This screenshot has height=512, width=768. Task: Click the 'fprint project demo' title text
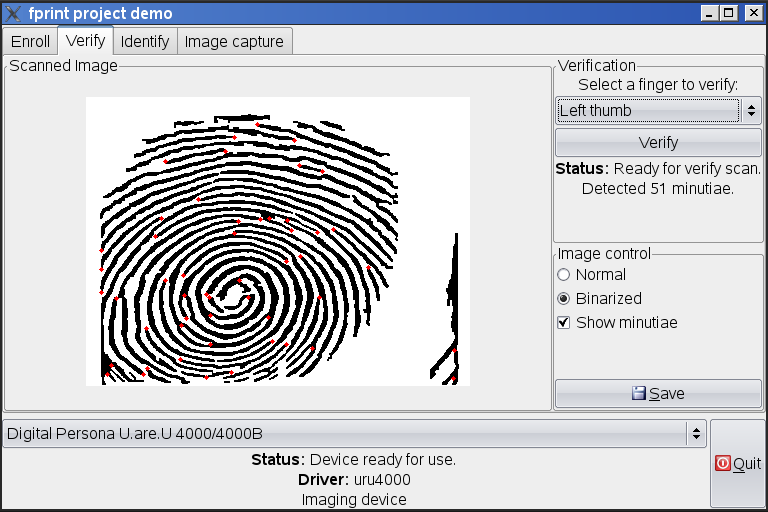pos(100,13)
